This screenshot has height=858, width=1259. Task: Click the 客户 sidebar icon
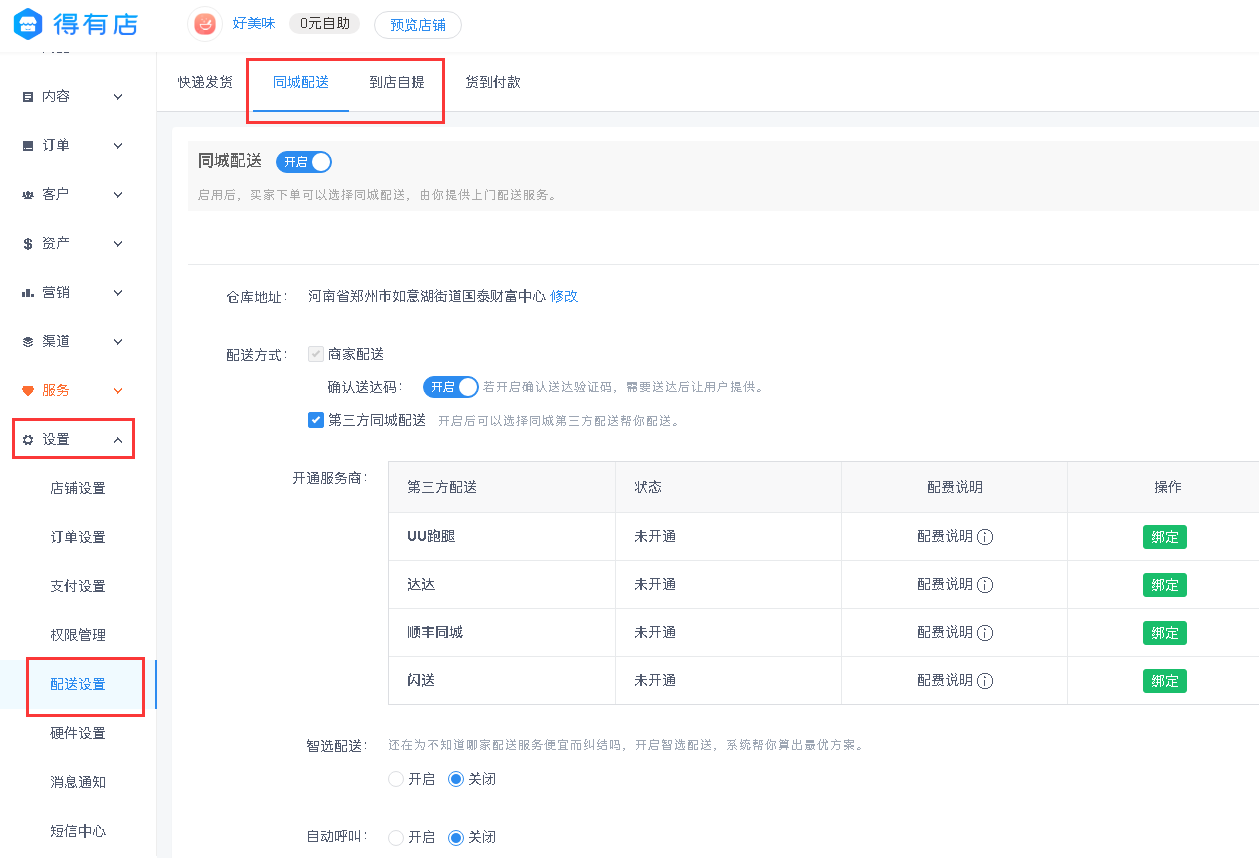coord(28,195)
